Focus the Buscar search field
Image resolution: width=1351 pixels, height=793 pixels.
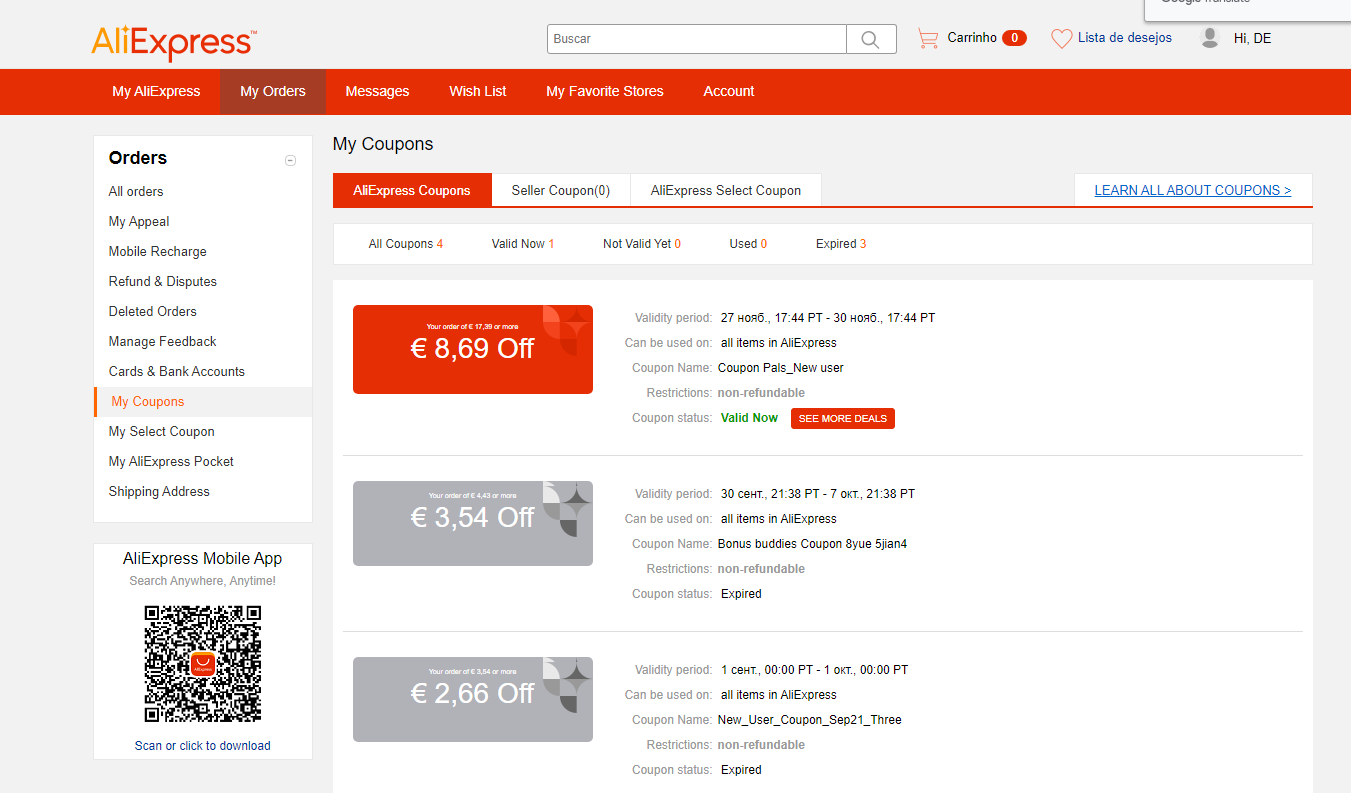[697, 39]
